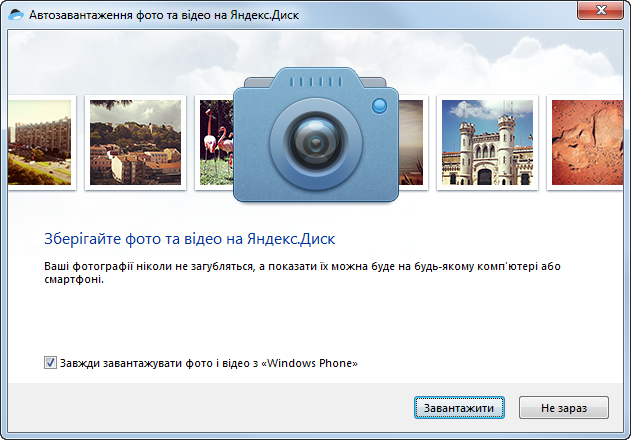Click description text Ваші фотографії ніколи не загубляться
Image resolution: width=631 pixels, height=440 pixels.
pos(149,266)
